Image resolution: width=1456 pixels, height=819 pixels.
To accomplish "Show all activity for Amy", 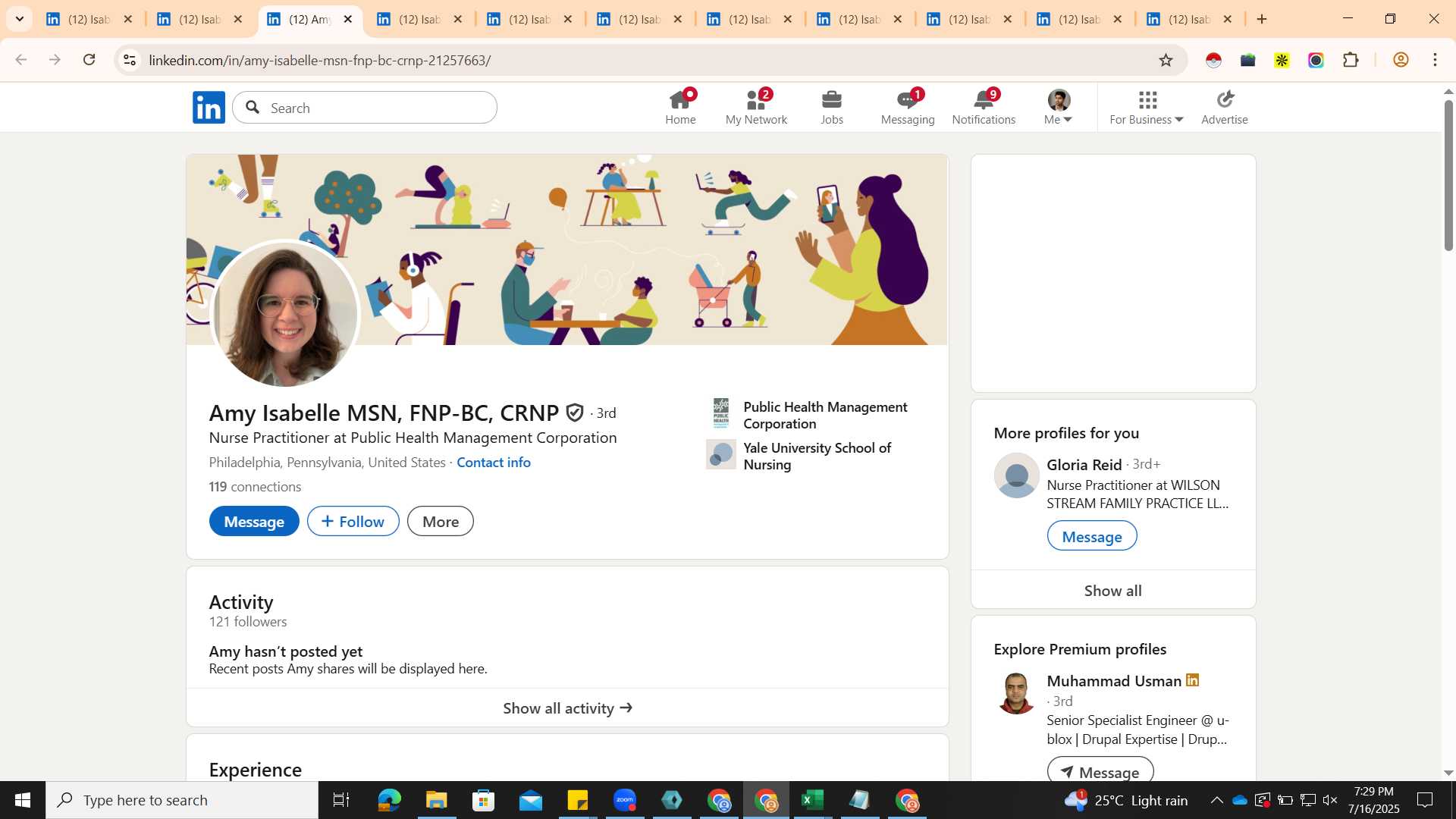I will (567, 708).
